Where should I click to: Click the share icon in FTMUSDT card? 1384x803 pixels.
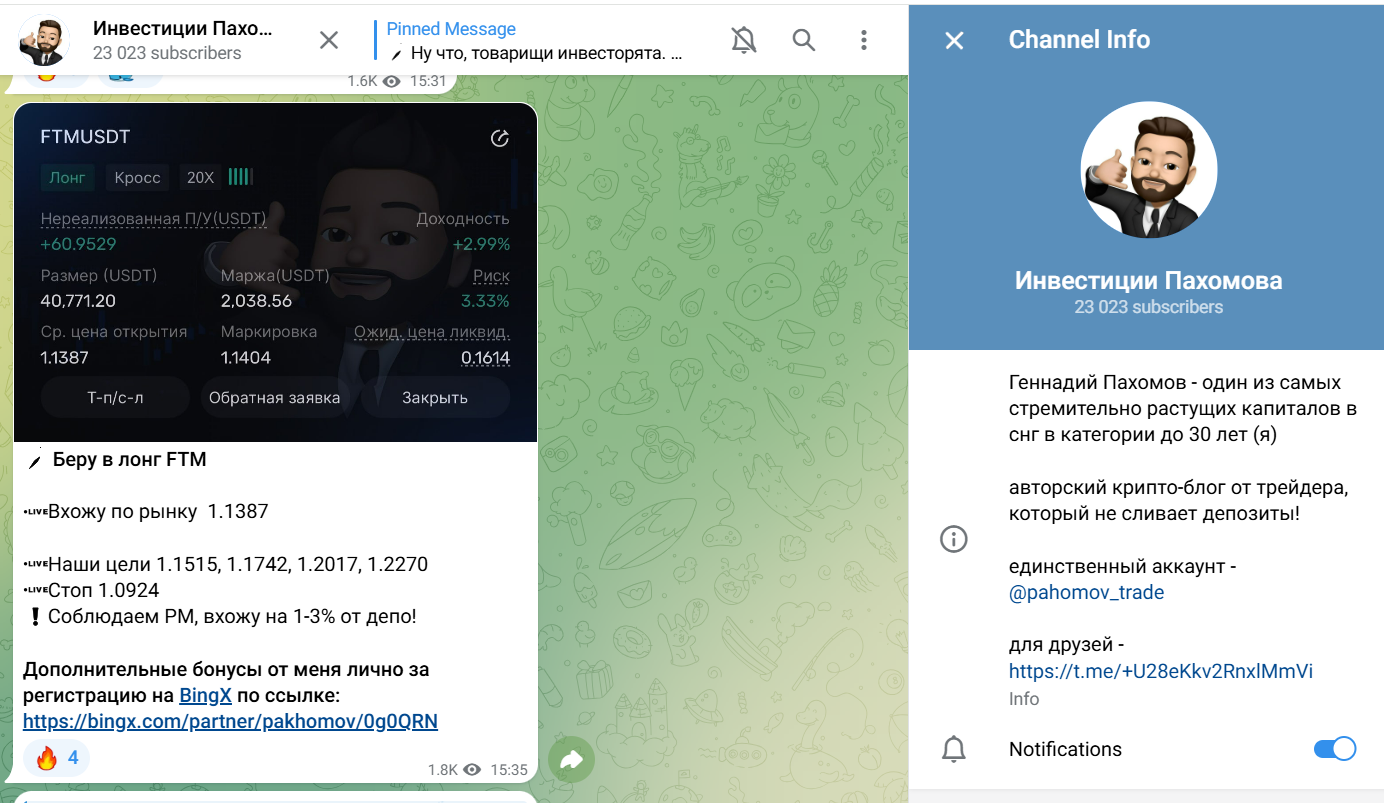[500, 138]
